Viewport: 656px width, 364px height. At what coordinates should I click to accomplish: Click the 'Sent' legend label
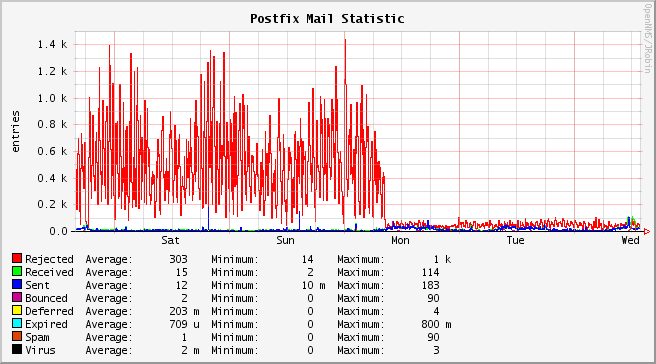(37, 285)
